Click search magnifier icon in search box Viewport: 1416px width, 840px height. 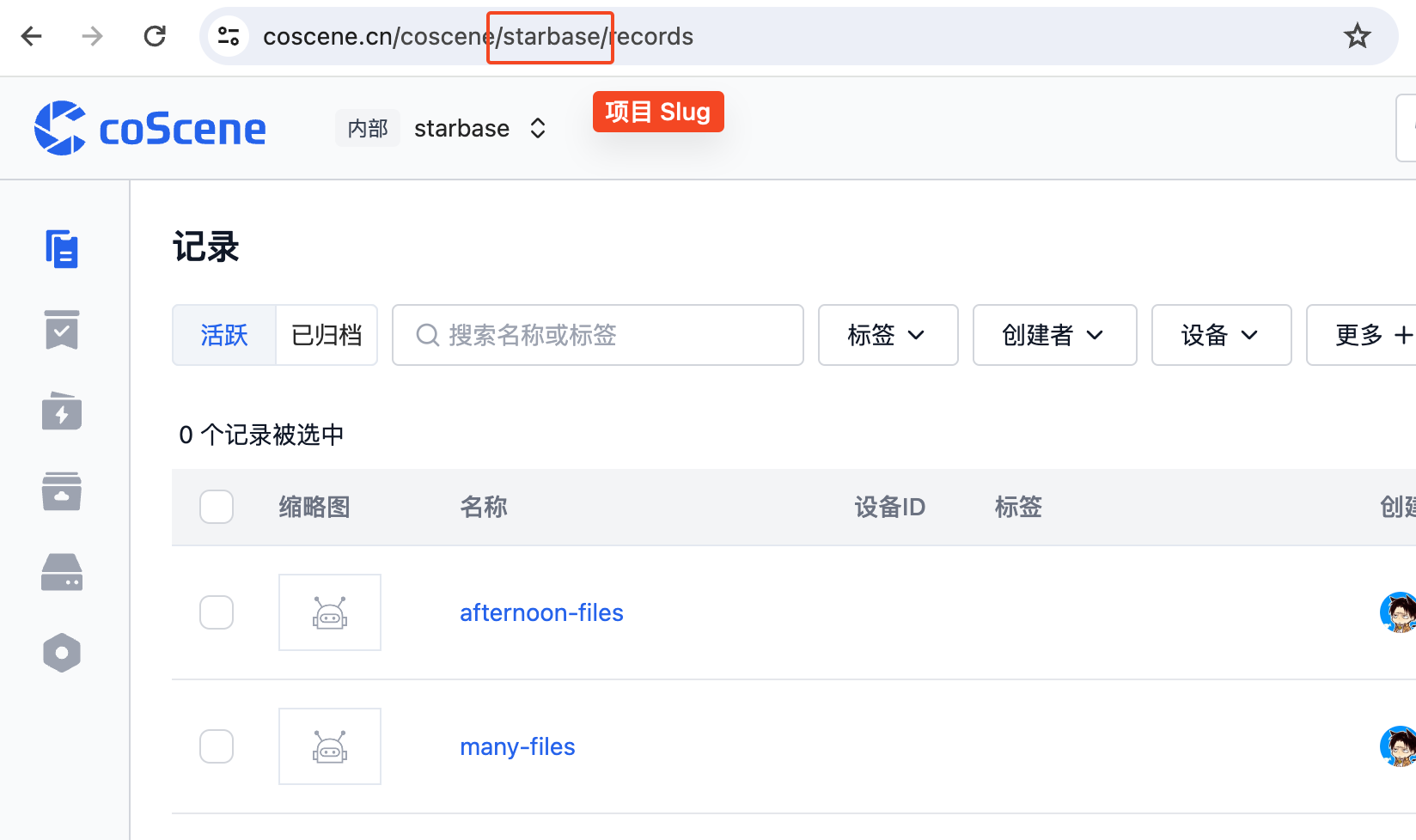click(x=427, y=335)
